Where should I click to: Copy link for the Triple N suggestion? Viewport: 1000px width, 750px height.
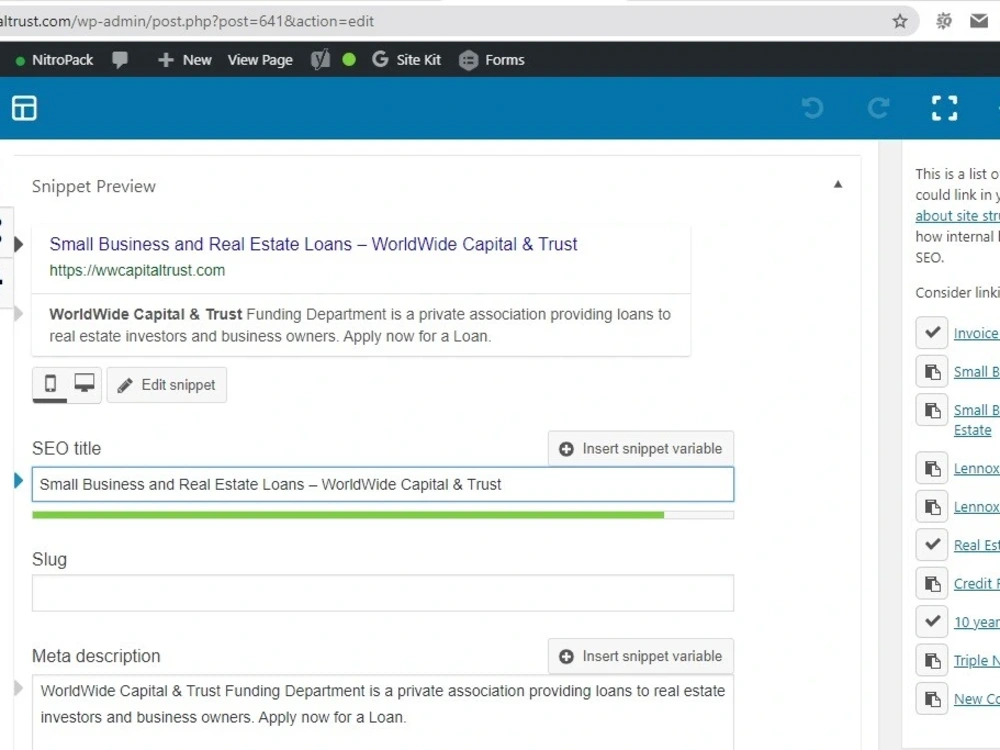pyautogui.click(x=932, y=660)
